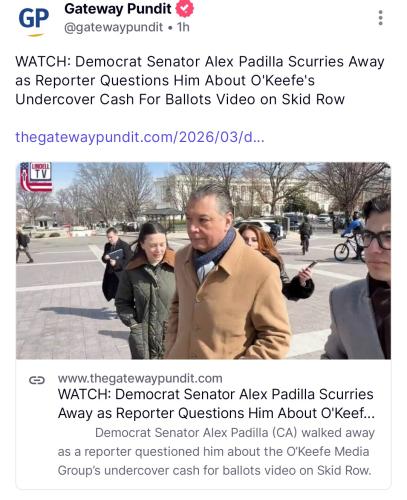407x500 pixels.
Task: Click the preview card headline about Padilla
Action: tap(216, 404)
